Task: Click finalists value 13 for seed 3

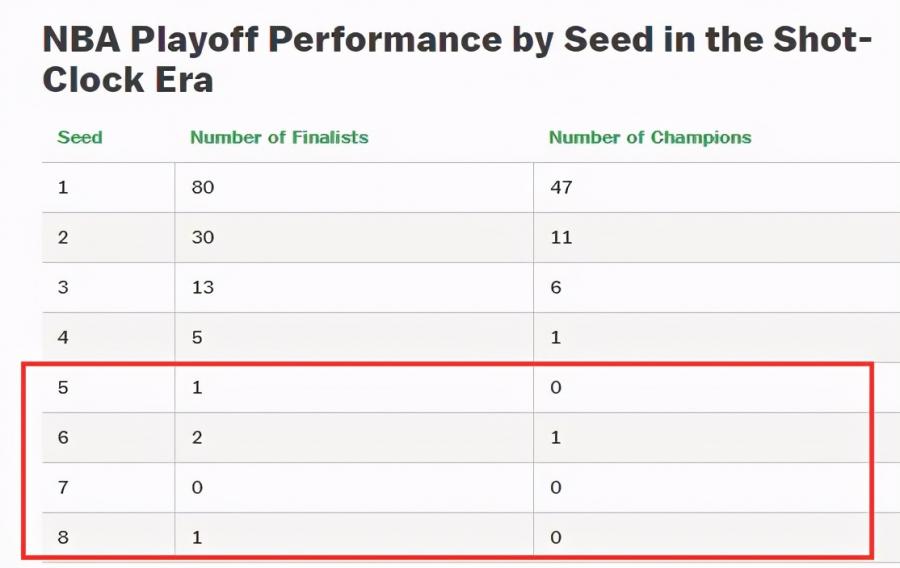Action: pyautogui.click(x=203, y=287)
